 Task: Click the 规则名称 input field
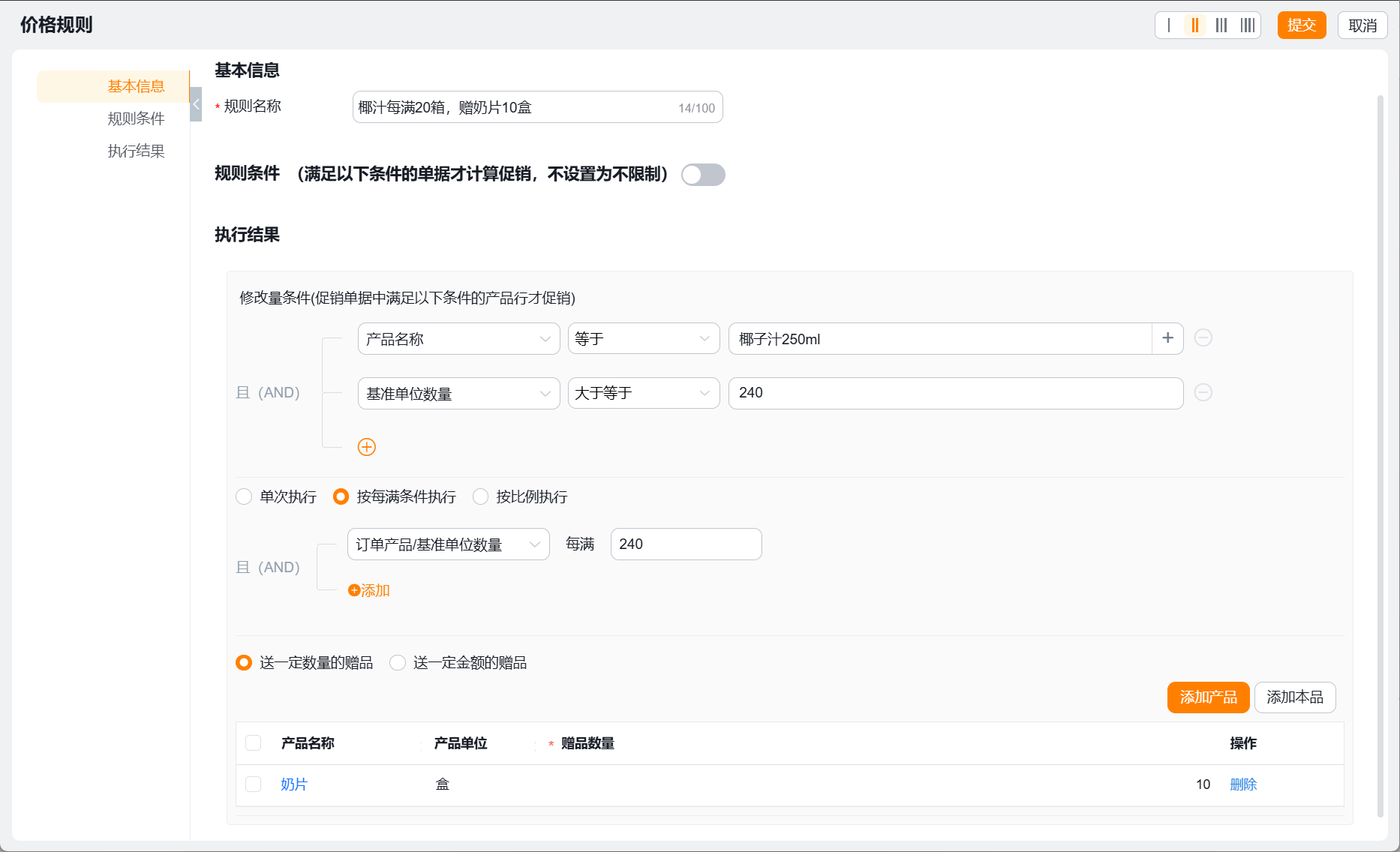(x=537, y=107)
